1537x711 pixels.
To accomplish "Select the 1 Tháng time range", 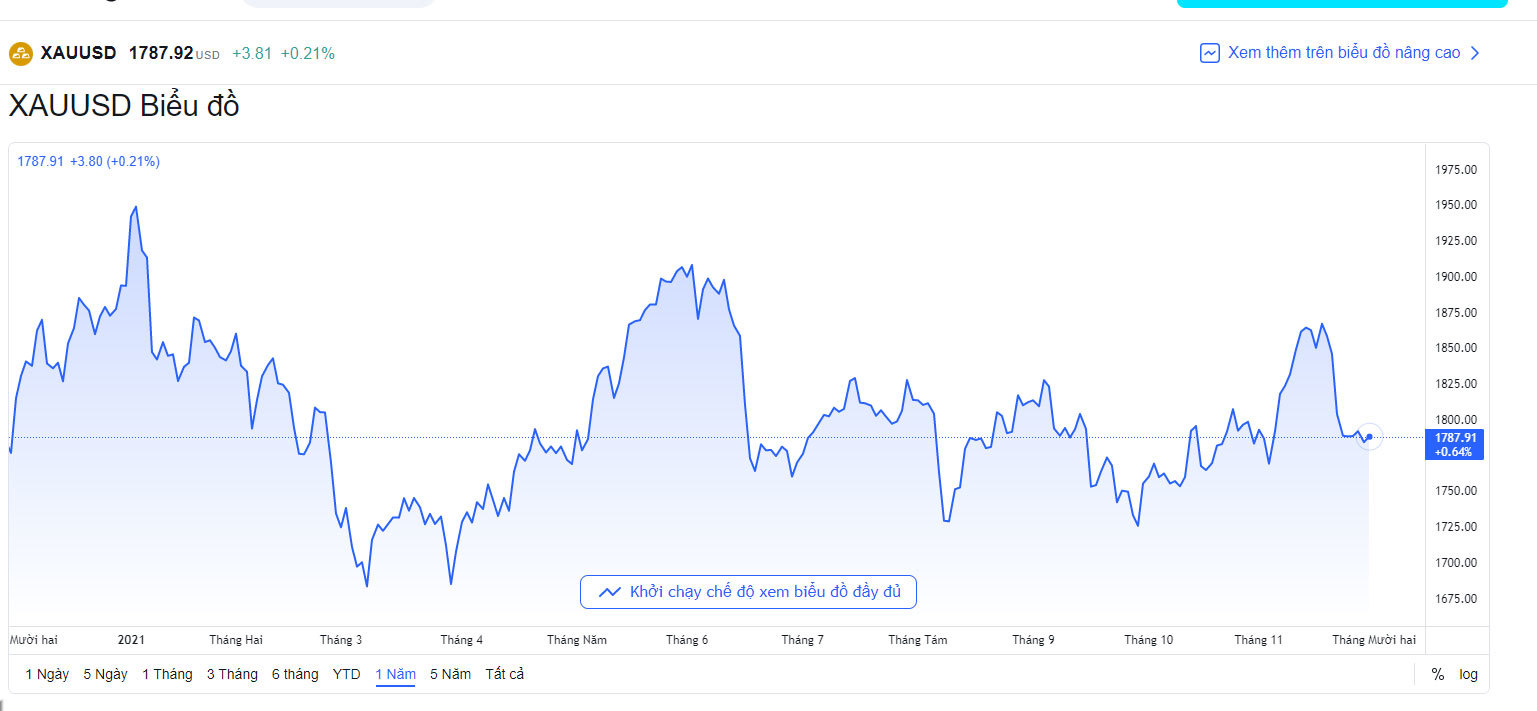I will pos(167,674).
